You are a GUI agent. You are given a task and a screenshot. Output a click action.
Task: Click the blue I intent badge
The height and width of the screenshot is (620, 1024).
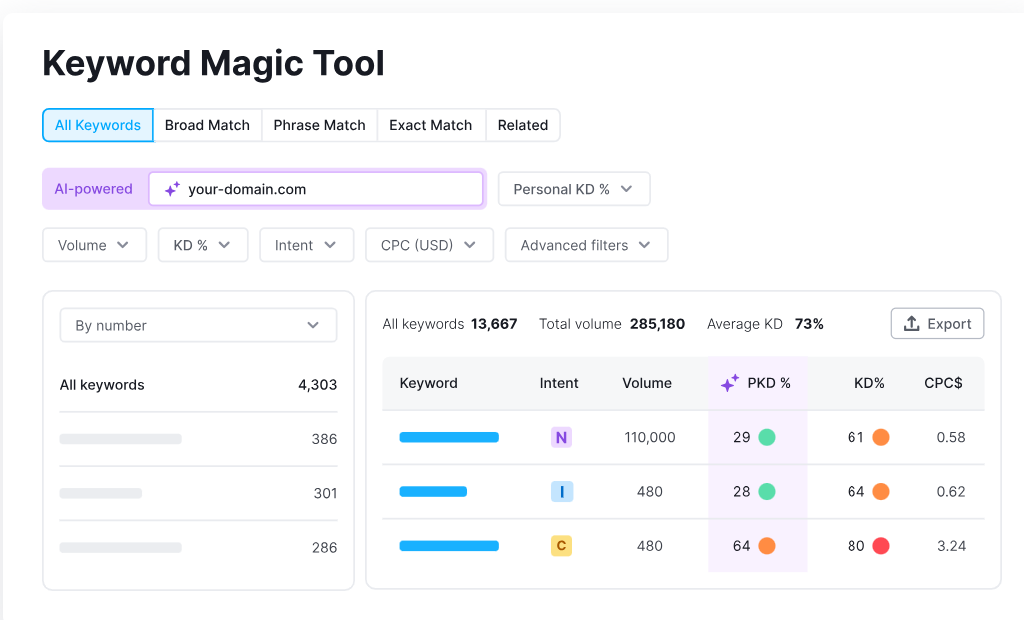pos(561,491)
